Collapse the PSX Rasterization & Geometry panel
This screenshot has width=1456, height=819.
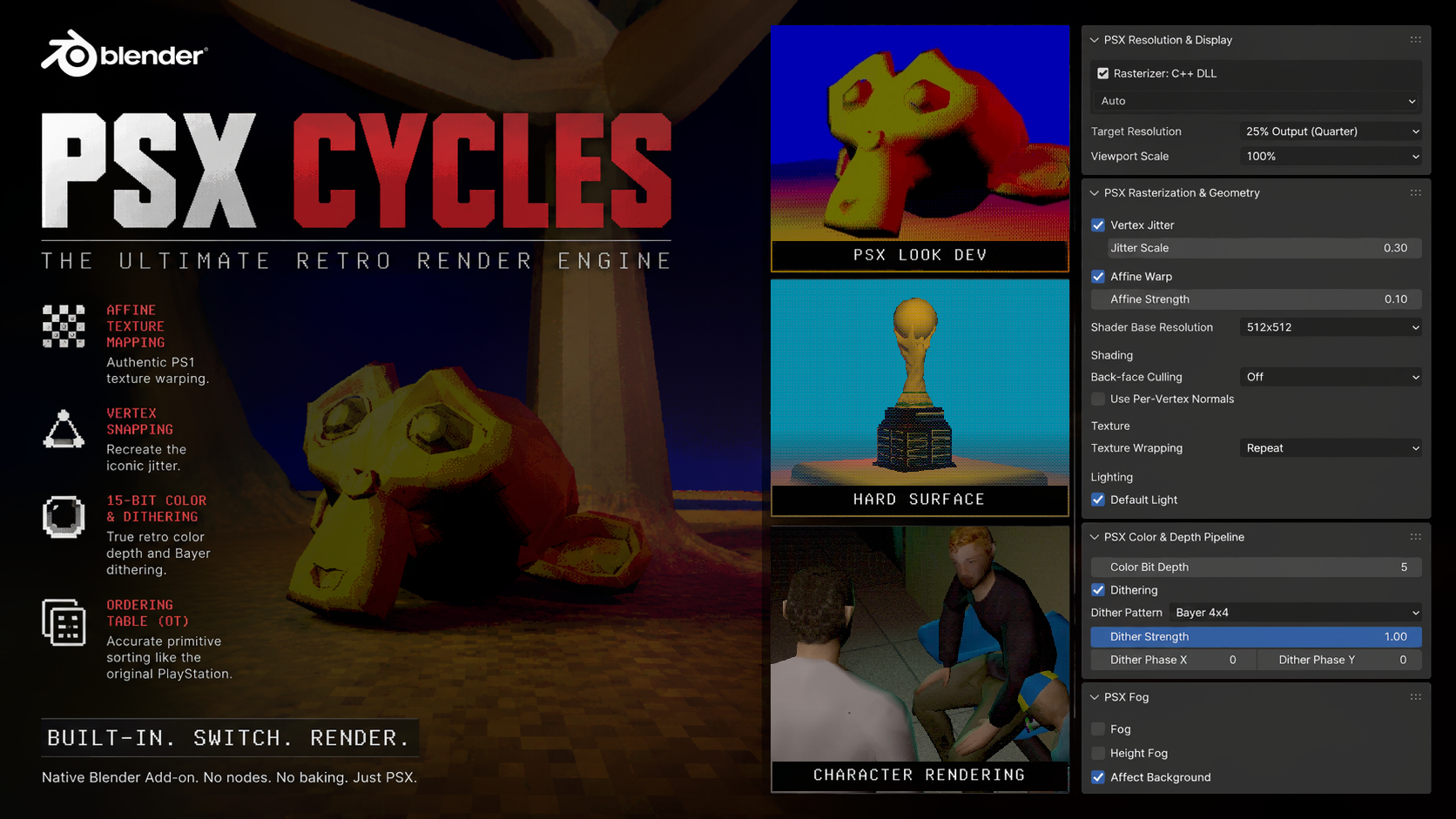[1095, 193]
